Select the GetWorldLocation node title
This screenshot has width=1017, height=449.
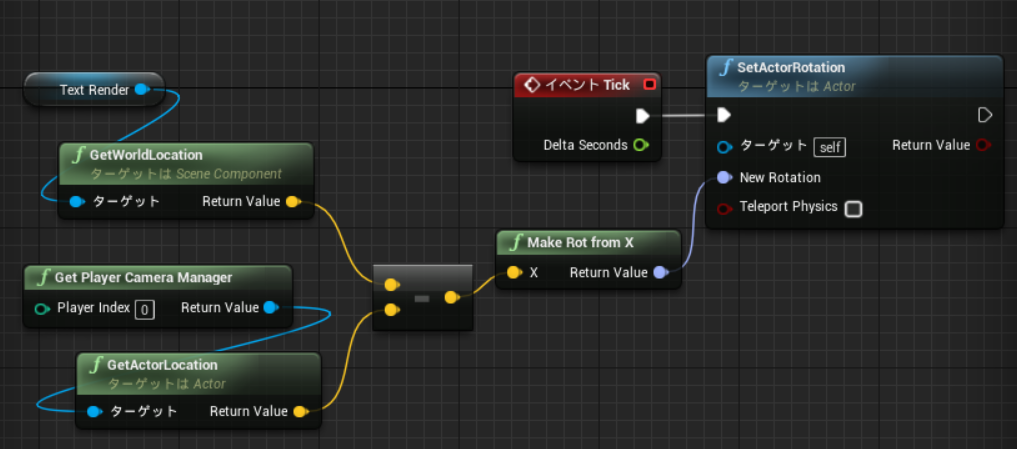146,155
